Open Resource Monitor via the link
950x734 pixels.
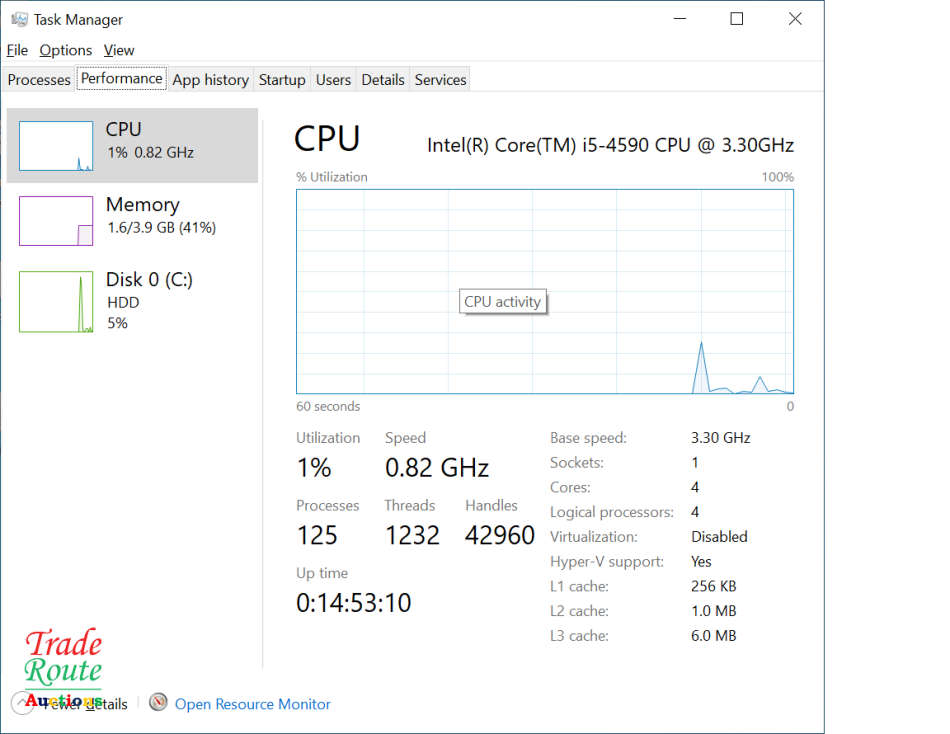pos(252,703)
